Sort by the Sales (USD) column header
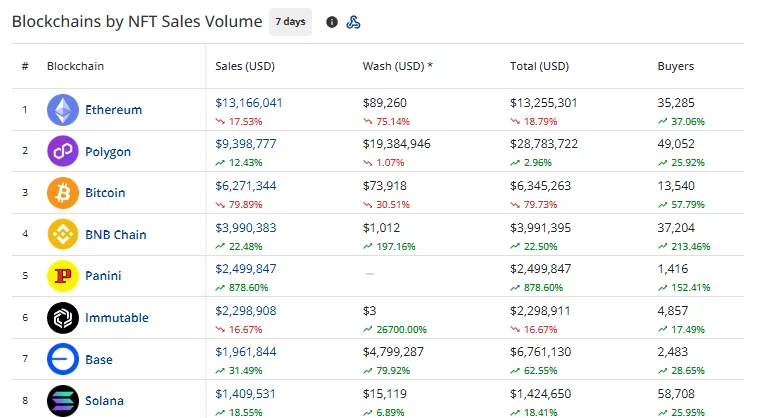This screenshot has height=418, width=775. [x=245, y=66]
